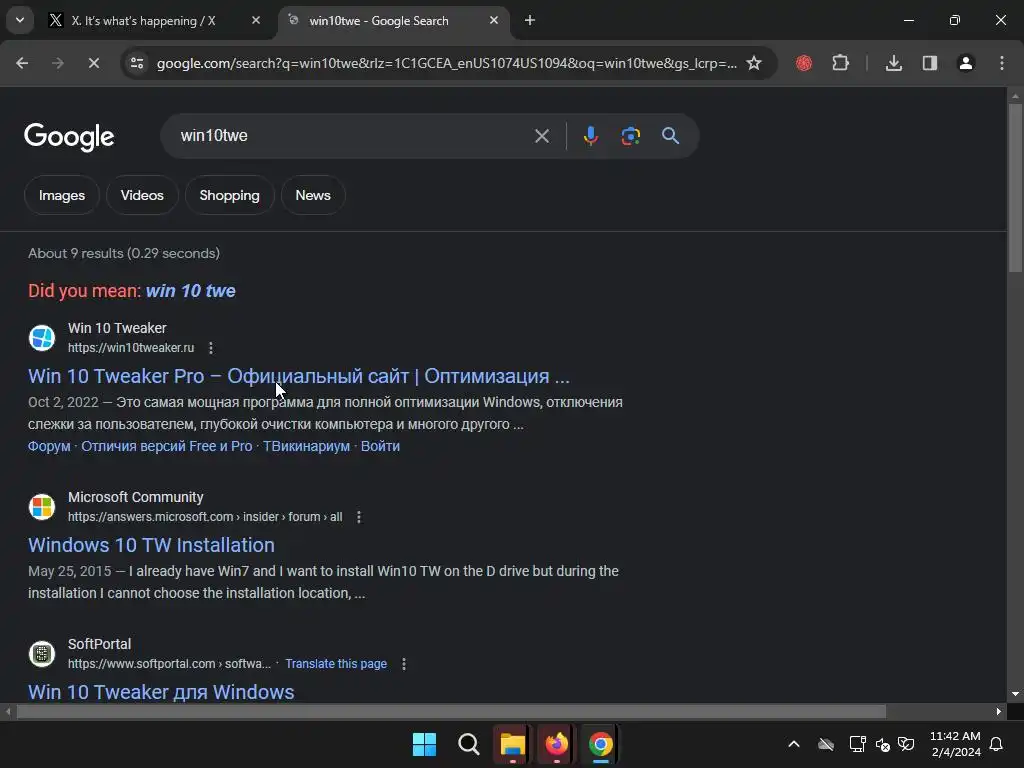Go forward in browser history
Viewport: 1024px width, 768px height.
click(58, 63)
